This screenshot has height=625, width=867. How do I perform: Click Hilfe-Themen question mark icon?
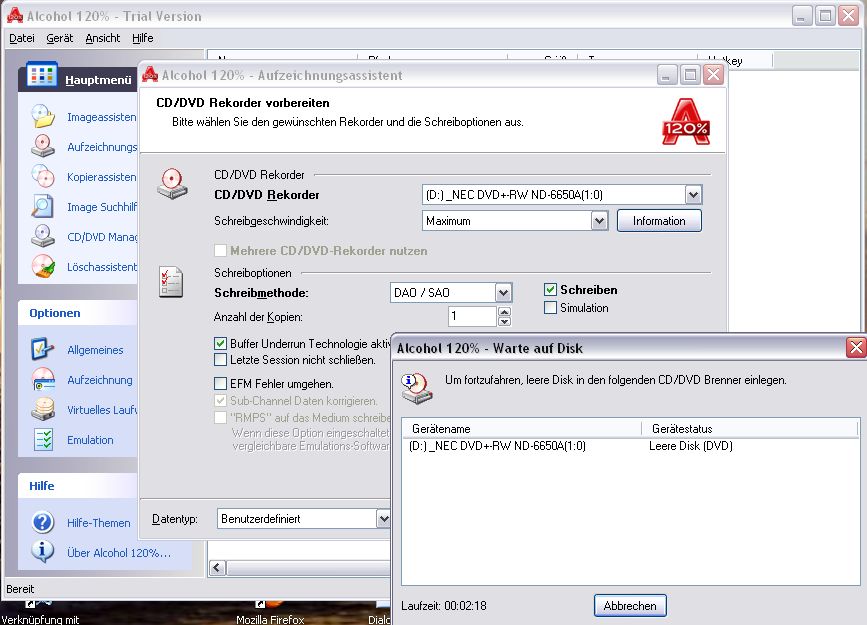[x=43, y=522]
